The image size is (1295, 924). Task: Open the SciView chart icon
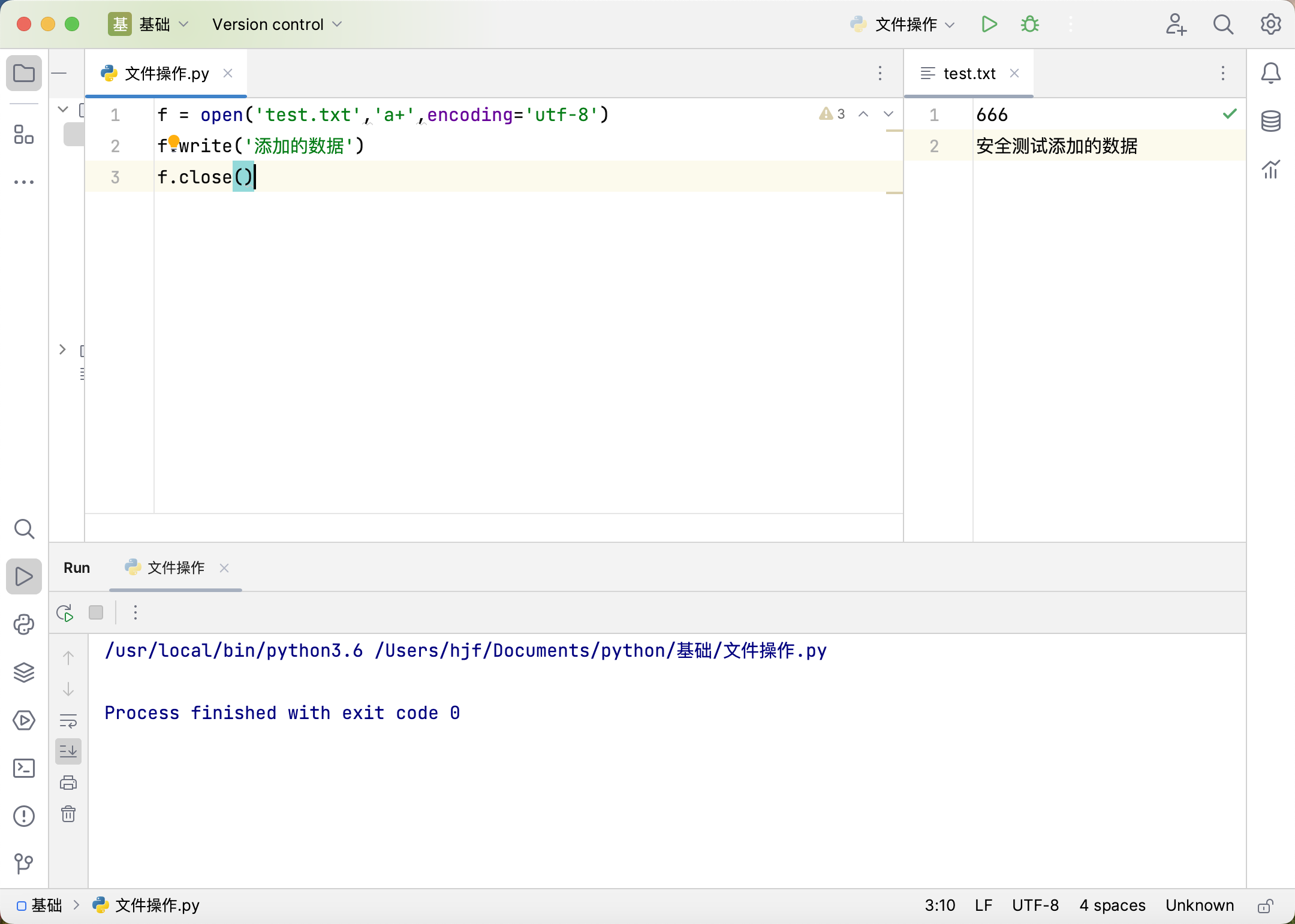point(1270,170)
